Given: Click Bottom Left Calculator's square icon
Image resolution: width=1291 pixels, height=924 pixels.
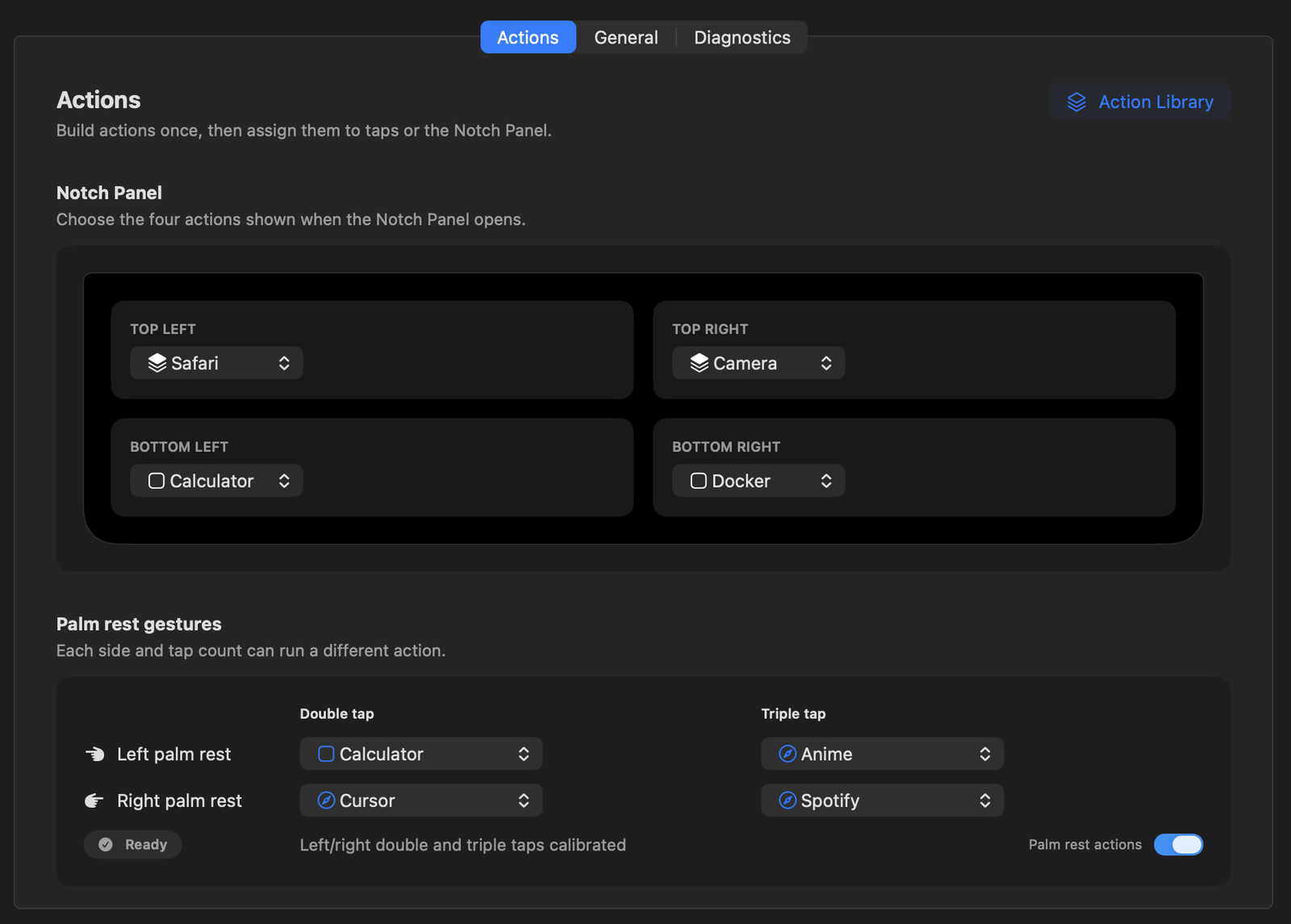Looking at the screenshot, I should pyautogui.click(x=157, y=481).
